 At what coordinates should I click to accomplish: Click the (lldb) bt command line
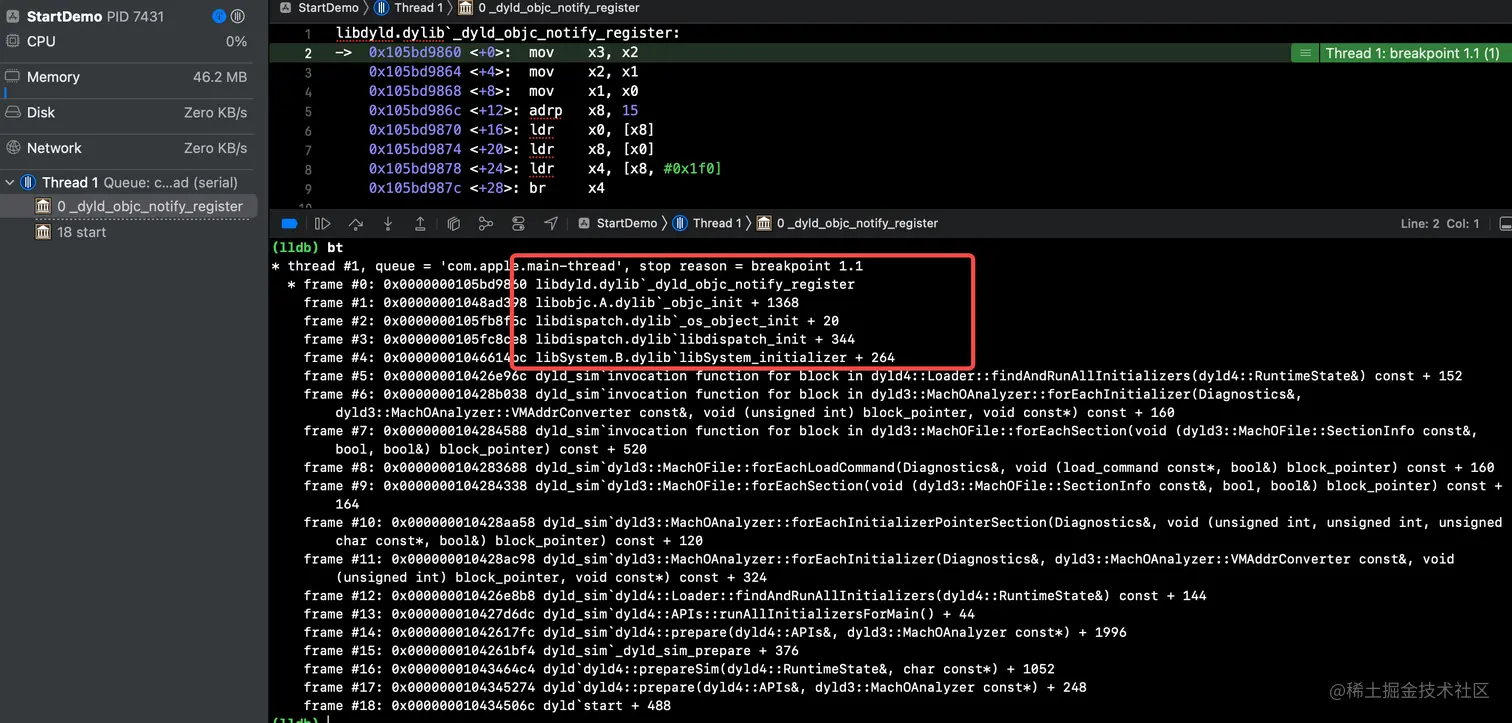[309, 247]
